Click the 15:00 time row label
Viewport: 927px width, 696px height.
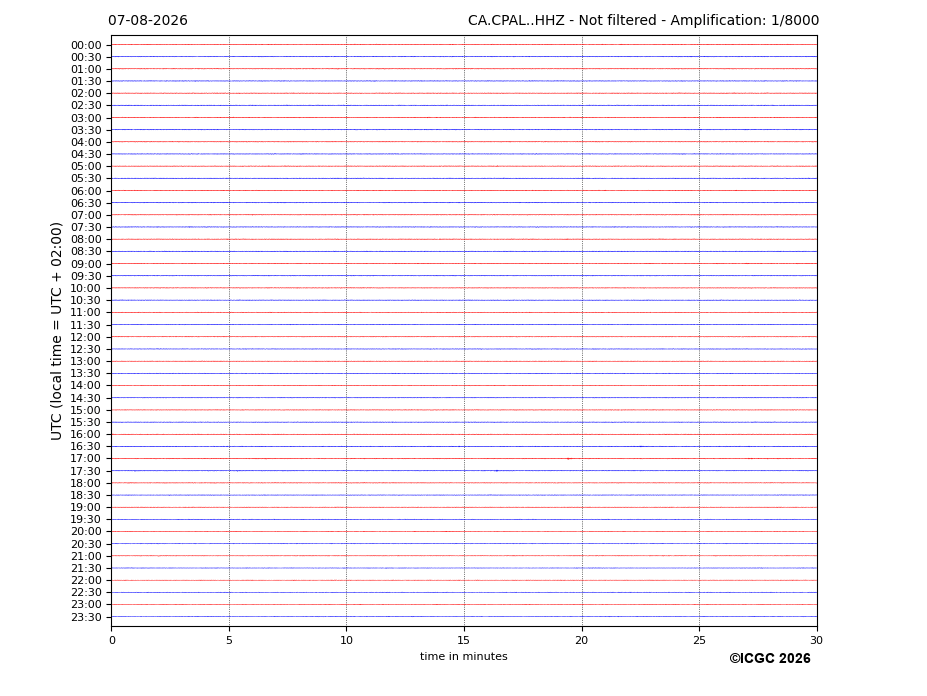(x=86, y=410)
